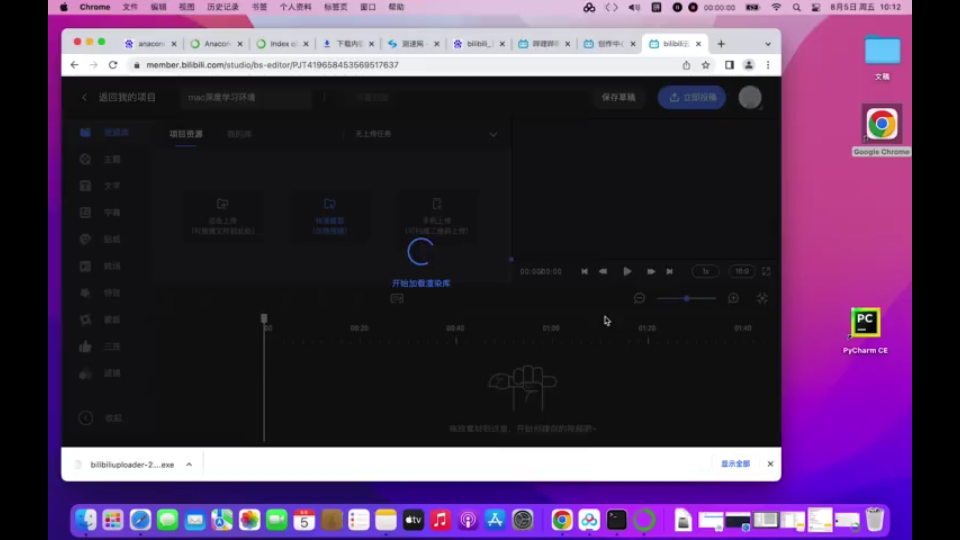Go back using Chrome's back arrow
This screenshot has width=960, height=540.
[74, 65]
